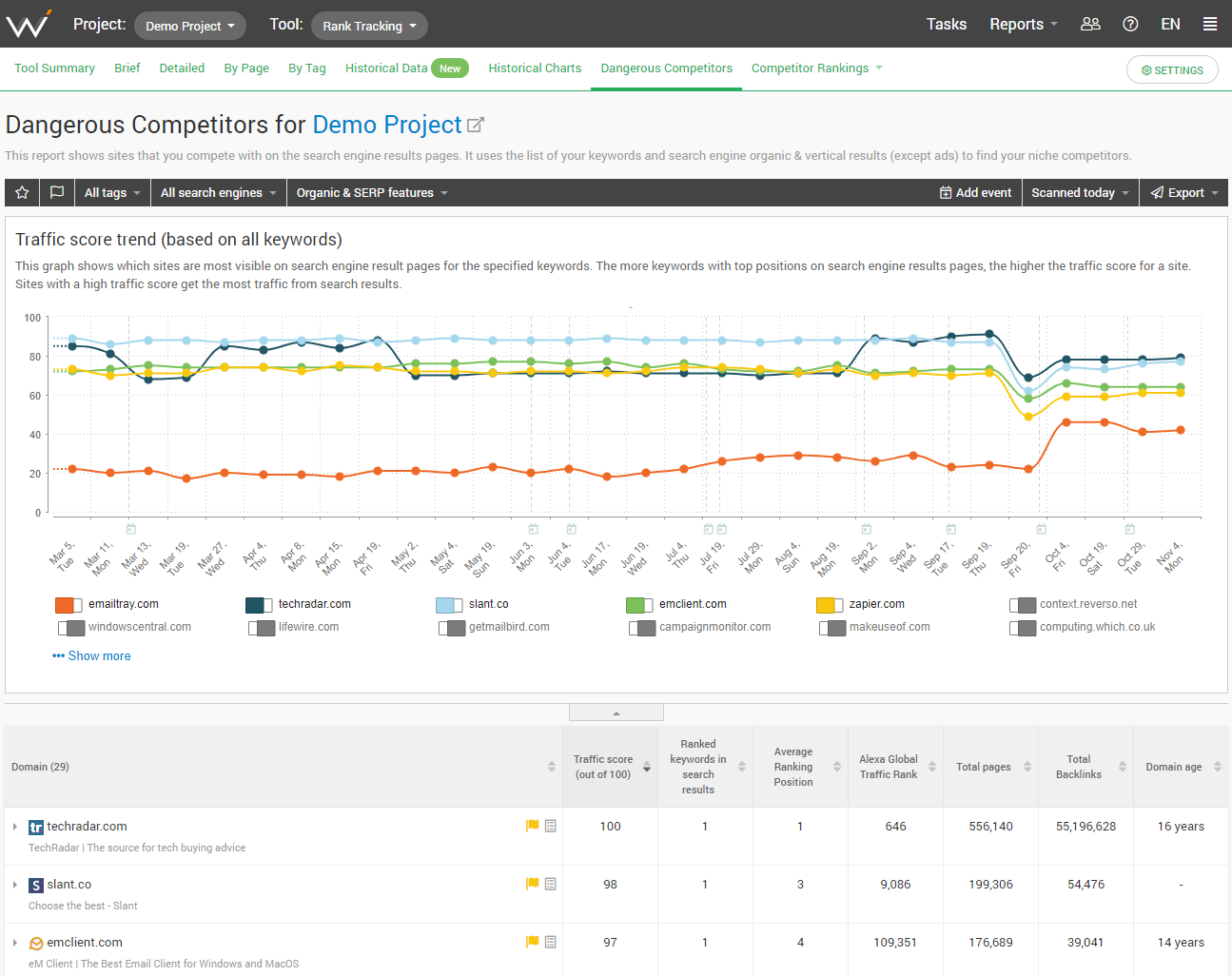Open the Export dropdown

(x=1183, y=192)
